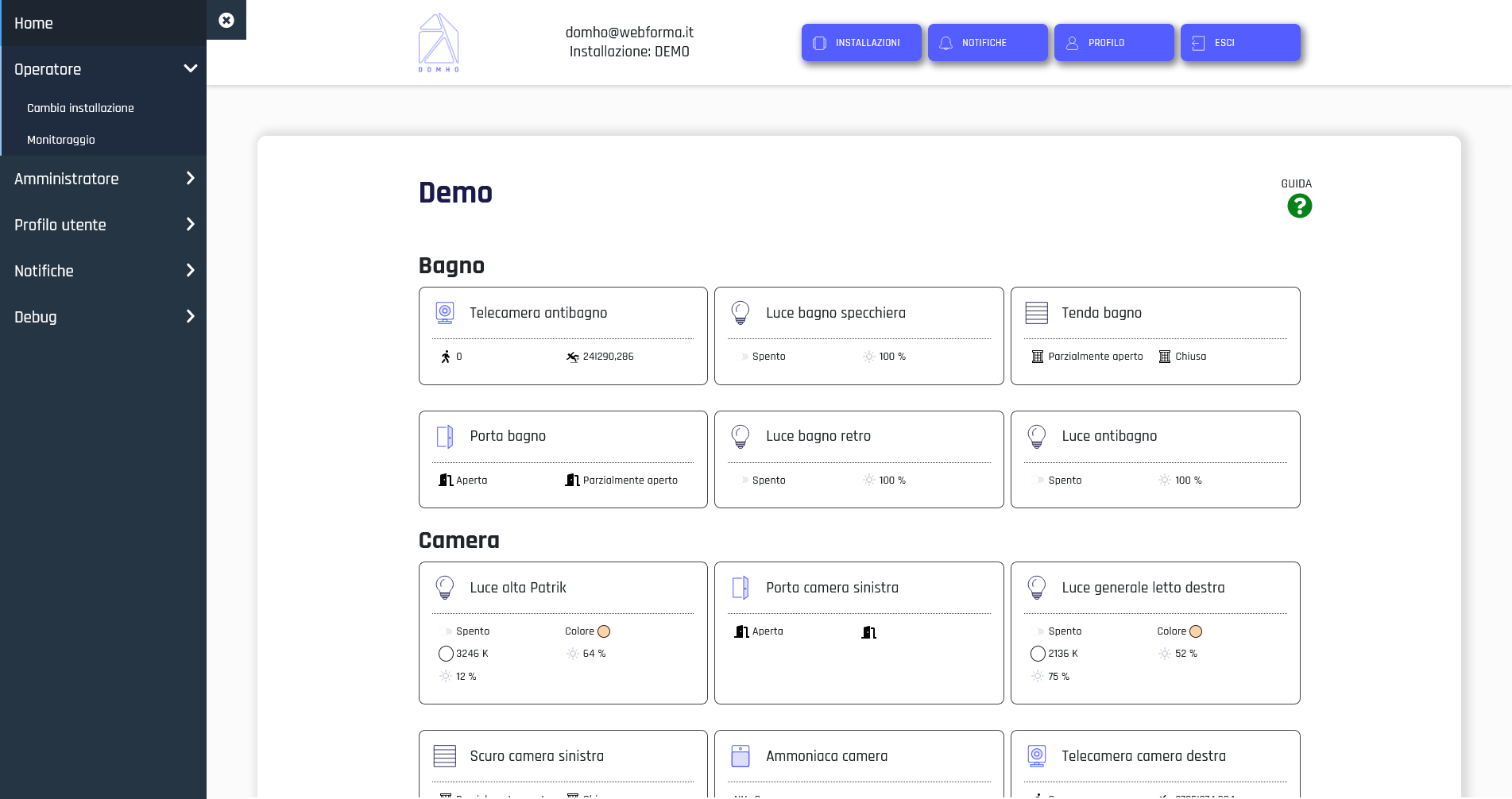Image resolution: width=1512 pixels, height=799 pixels.
Task: Click the Tenda bagno blinds icon
Action: coord(1036,313)
